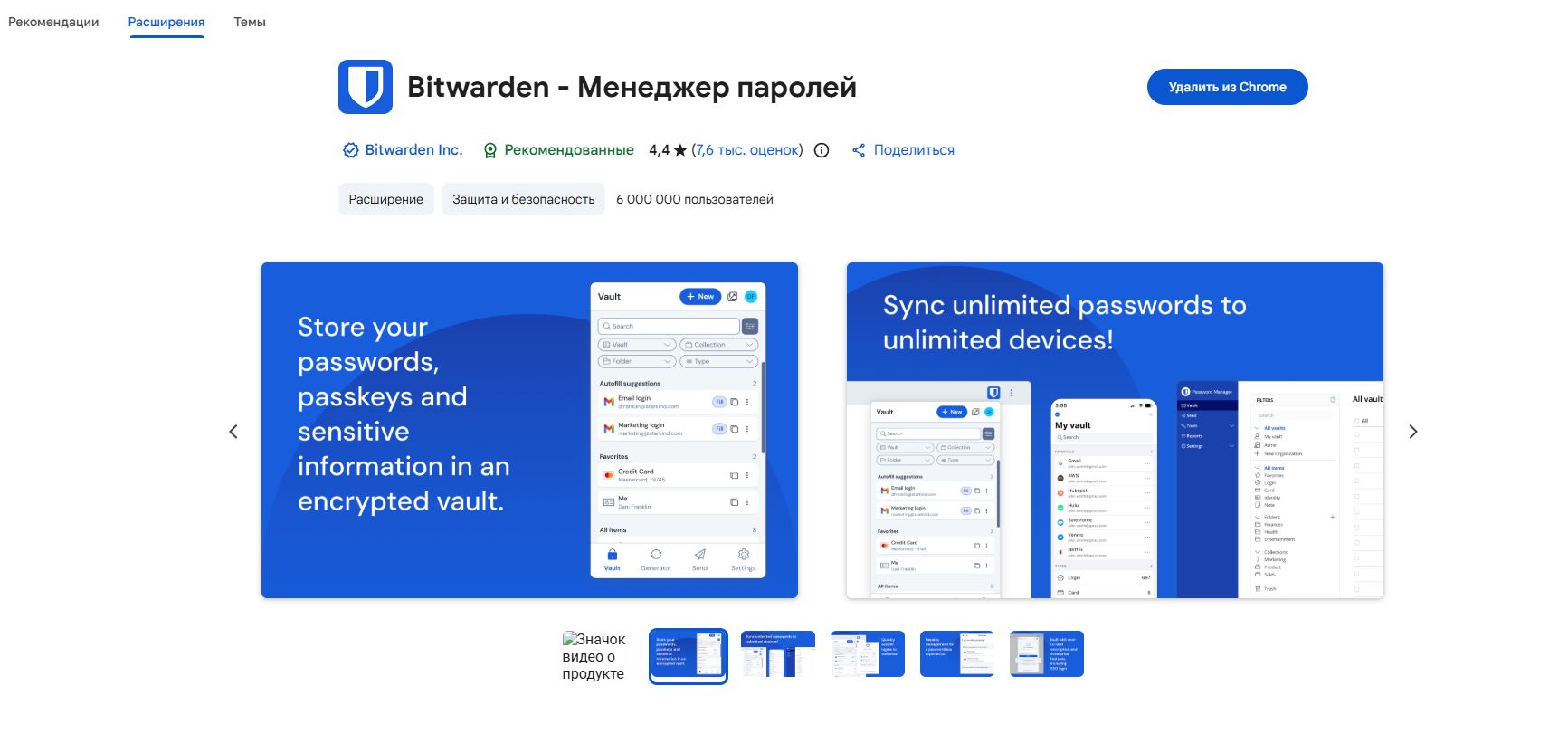Viewport: 1568px width, 743px height.
Task: Click the share icon next to Поделиться
Action: (859, 150)
